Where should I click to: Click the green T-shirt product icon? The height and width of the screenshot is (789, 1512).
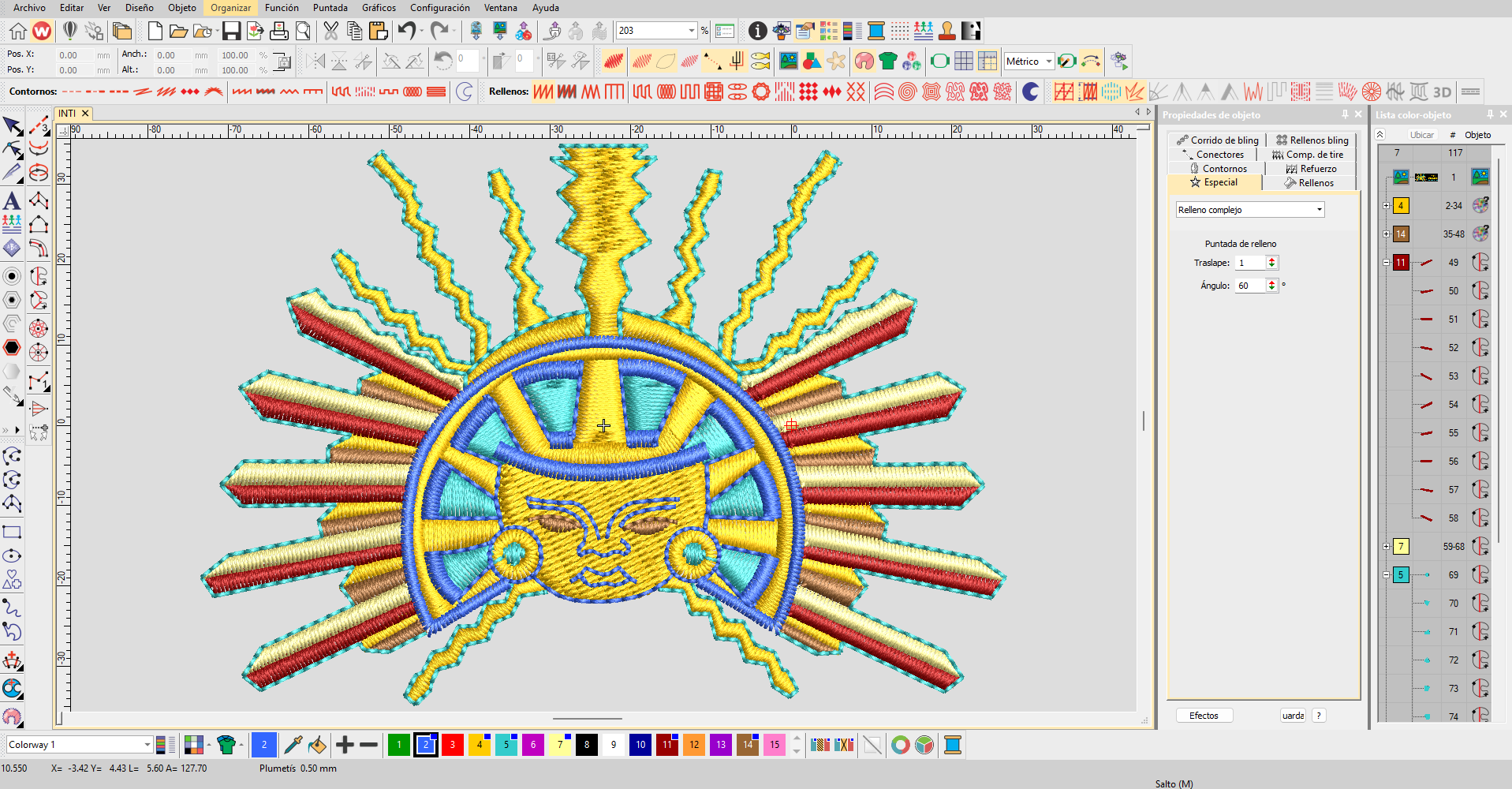pos(887,62)
